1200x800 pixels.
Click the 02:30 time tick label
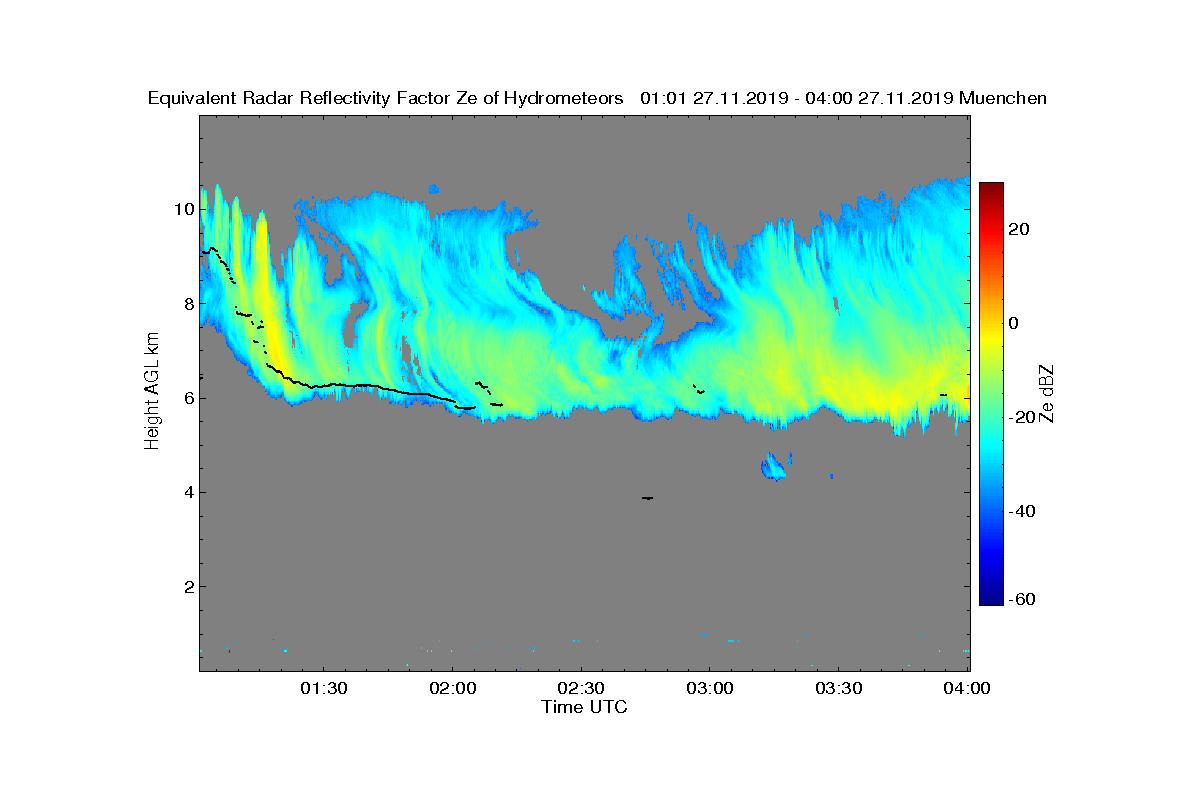pos(581,688)
